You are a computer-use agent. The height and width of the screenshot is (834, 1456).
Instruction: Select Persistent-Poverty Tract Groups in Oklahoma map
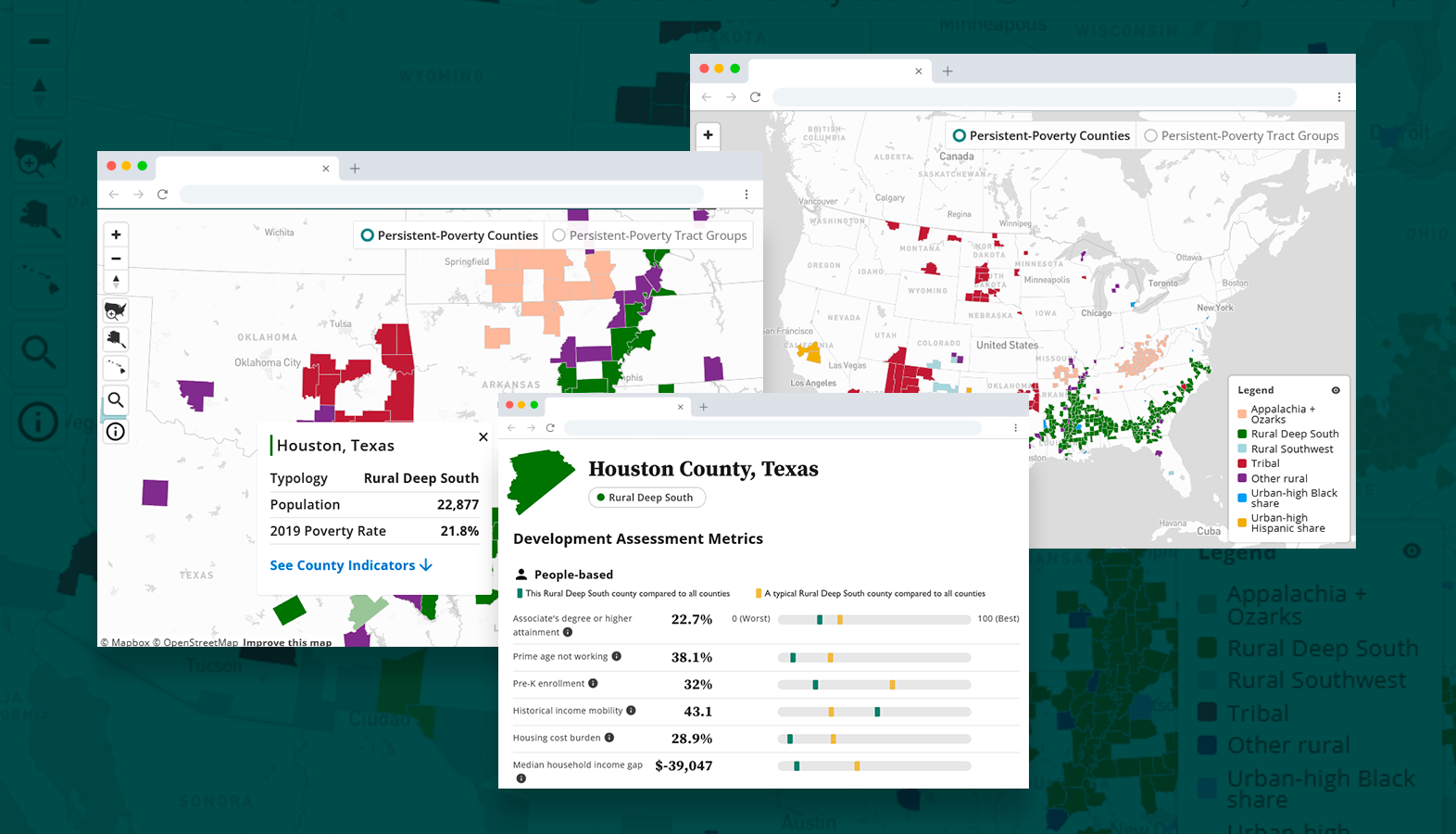(559, 235)
